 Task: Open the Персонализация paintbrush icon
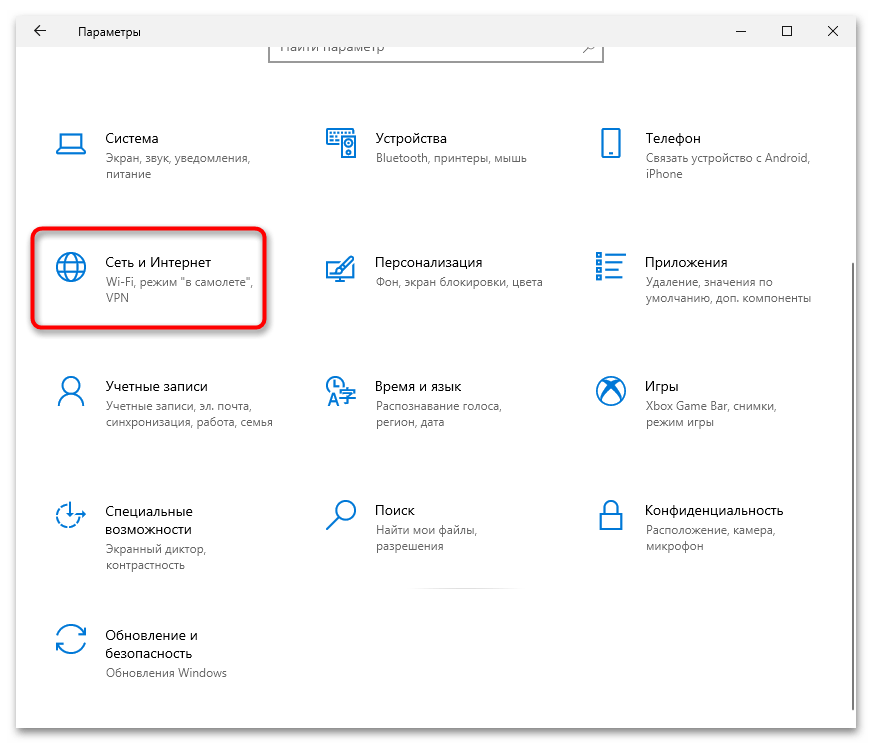(x=340, y=268)
